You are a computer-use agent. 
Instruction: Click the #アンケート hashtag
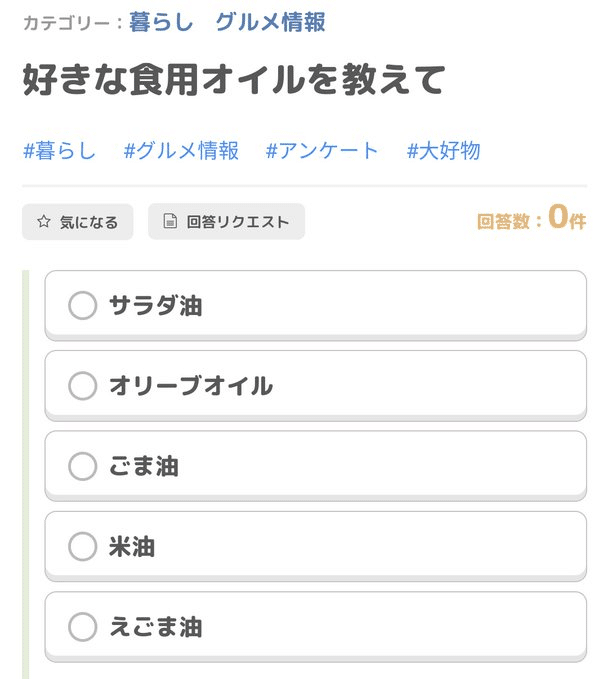[x=322, y=151]
